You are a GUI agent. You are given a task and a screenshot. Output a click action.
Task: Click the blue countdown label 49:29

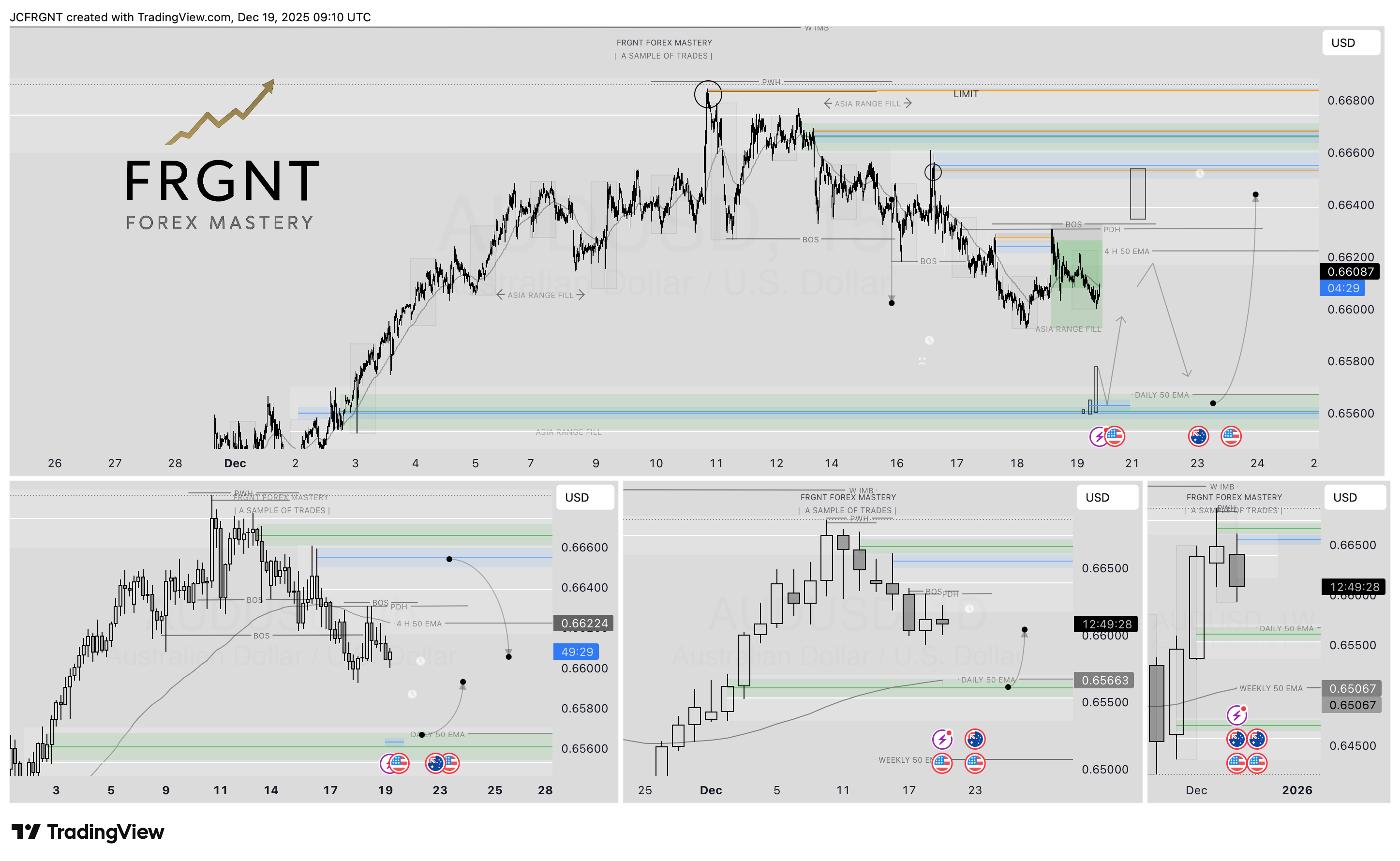(x=576, y=652)
